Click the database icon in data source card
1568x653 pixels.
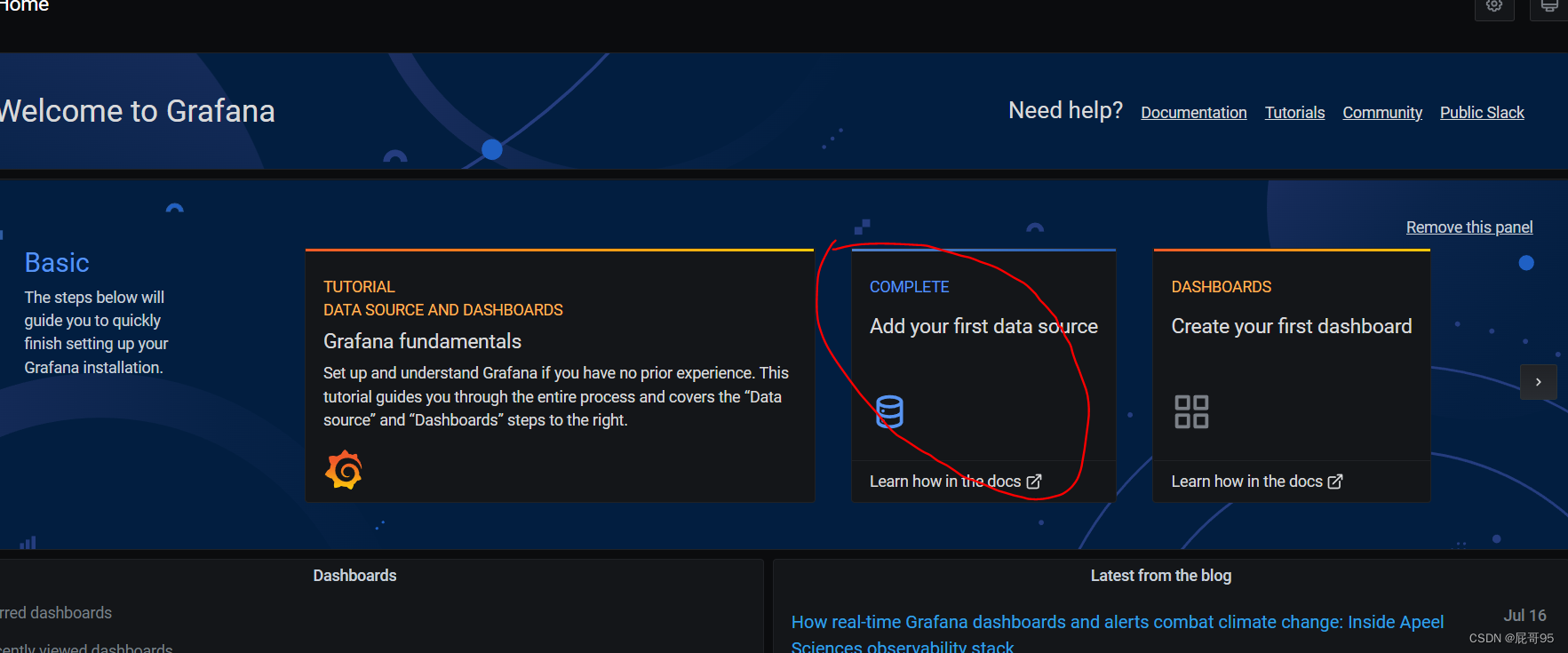point(889,411)
